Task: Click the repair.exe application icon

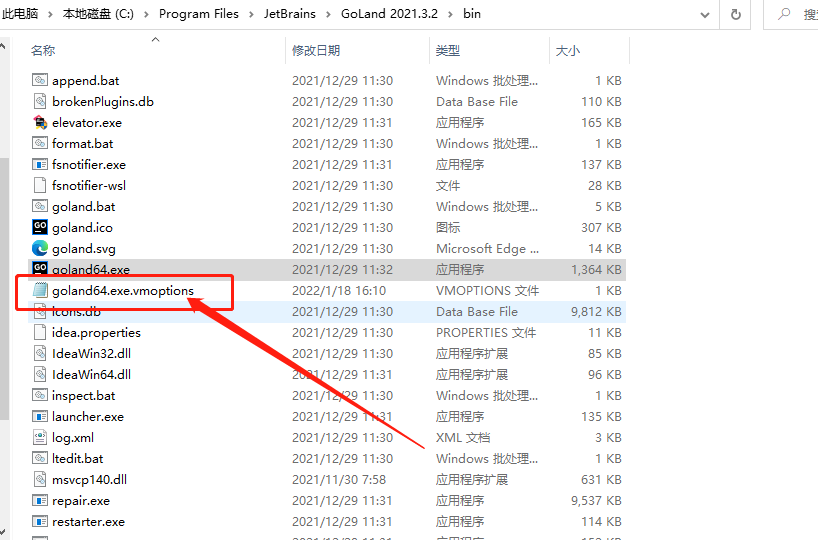Action: [x=40, y=500]
